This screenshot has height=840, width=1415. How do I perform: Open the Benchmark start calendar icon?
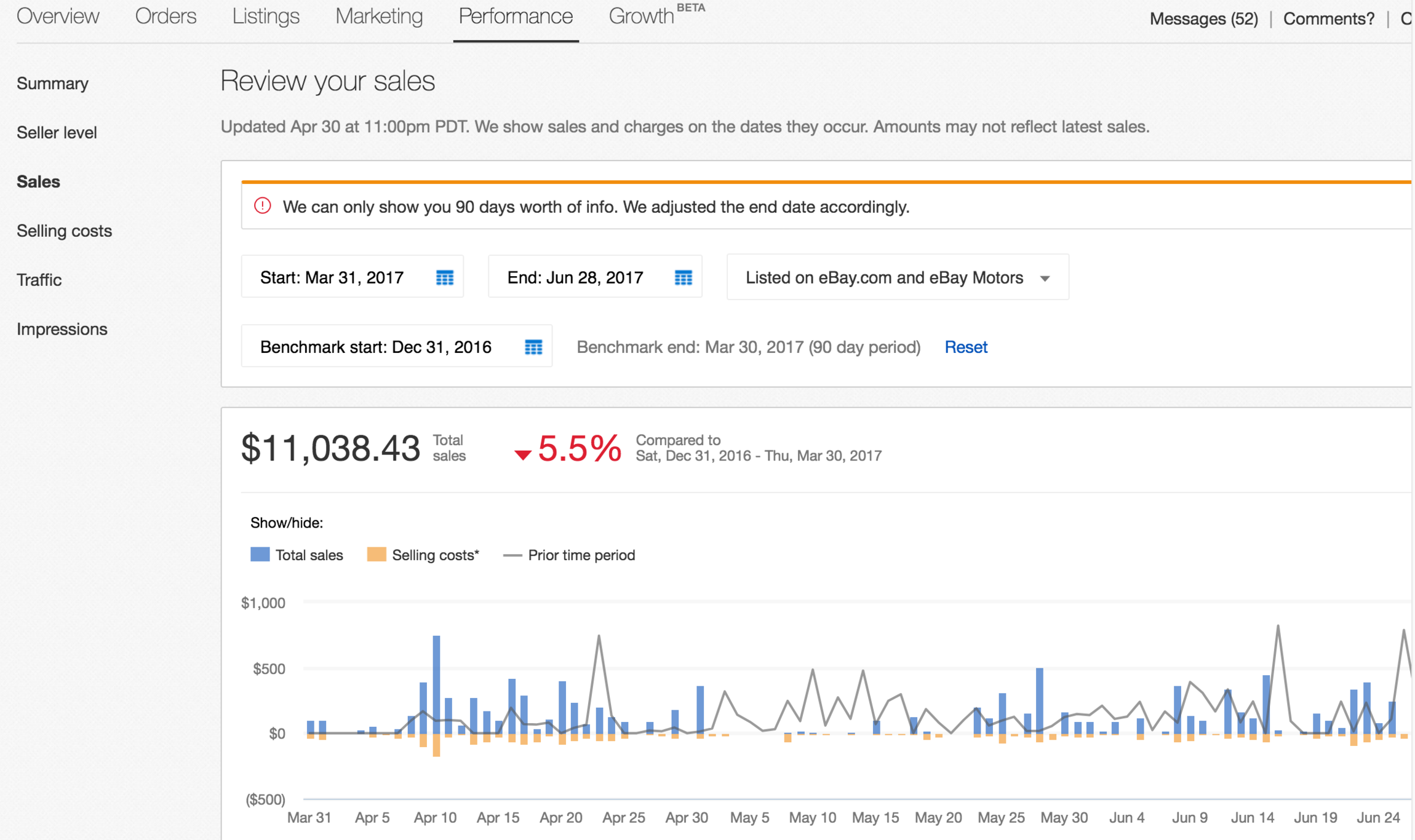533,347
